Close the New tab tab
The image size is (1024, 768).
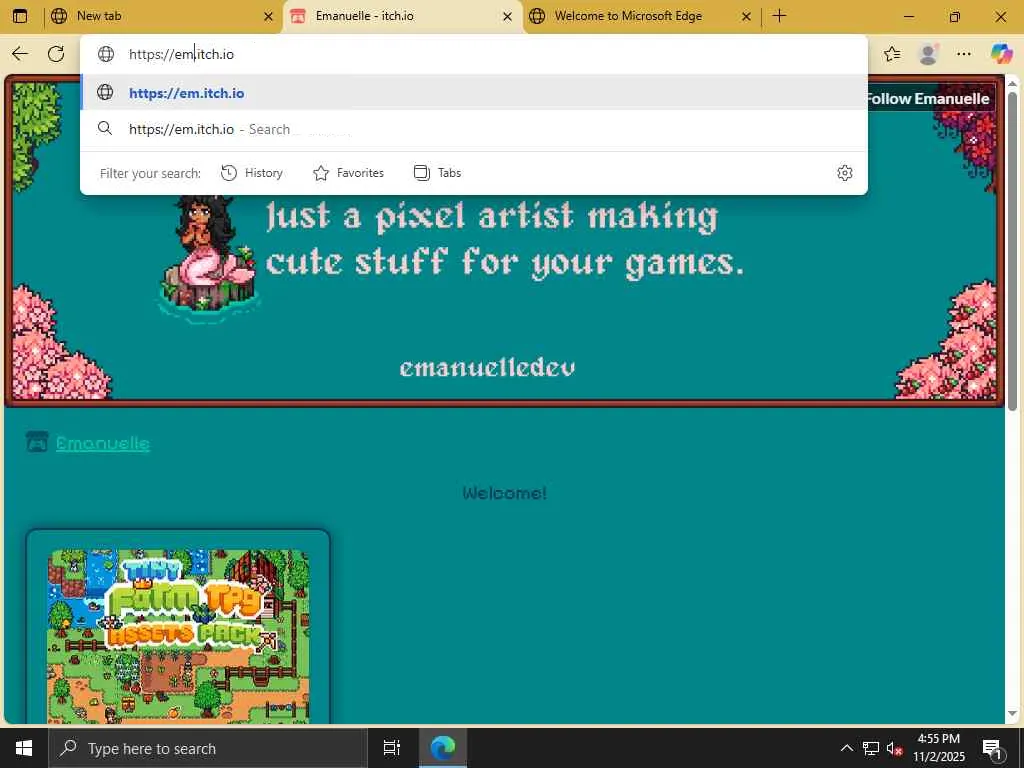pyautogui.click(x=268, y=16)
